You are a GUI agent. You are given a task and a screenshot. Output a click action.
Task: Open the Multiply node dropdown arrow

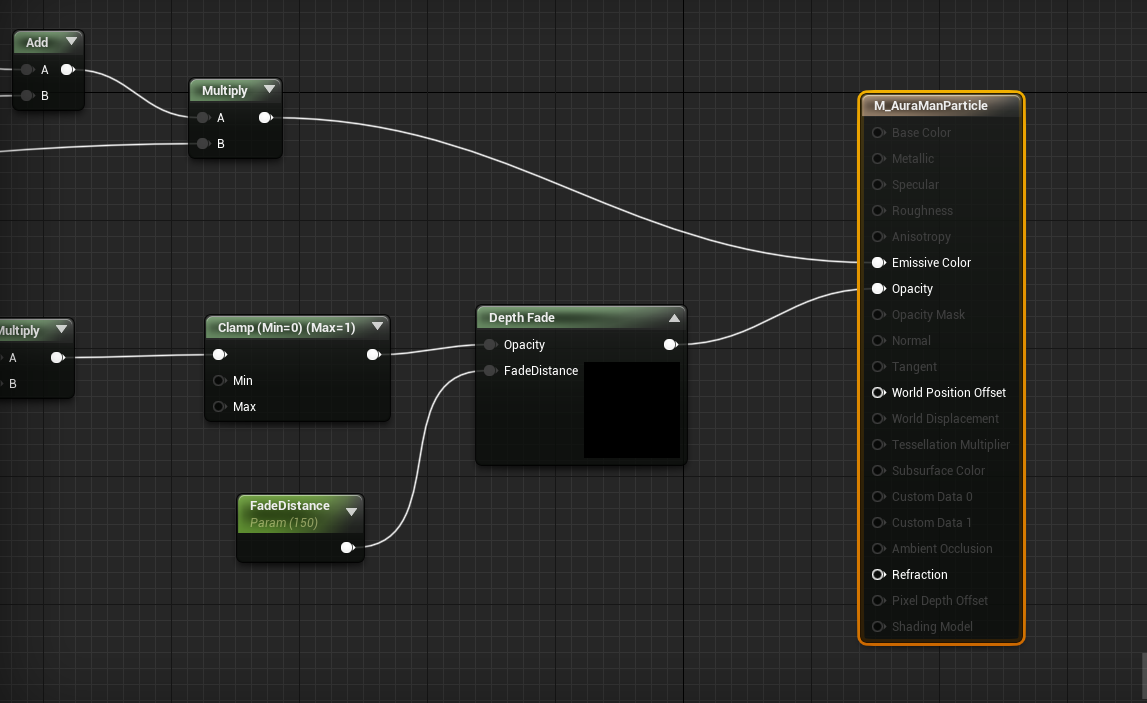coord(270,90)
